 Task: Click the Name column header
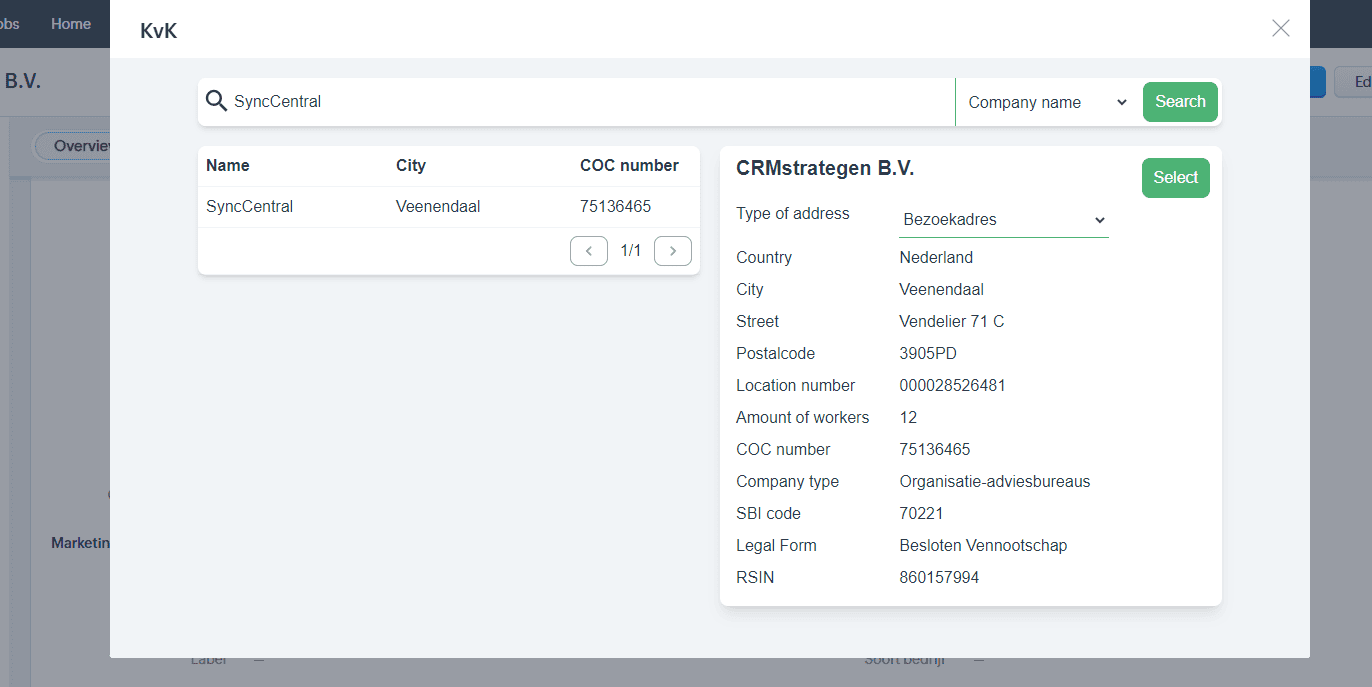click(228, 166)
